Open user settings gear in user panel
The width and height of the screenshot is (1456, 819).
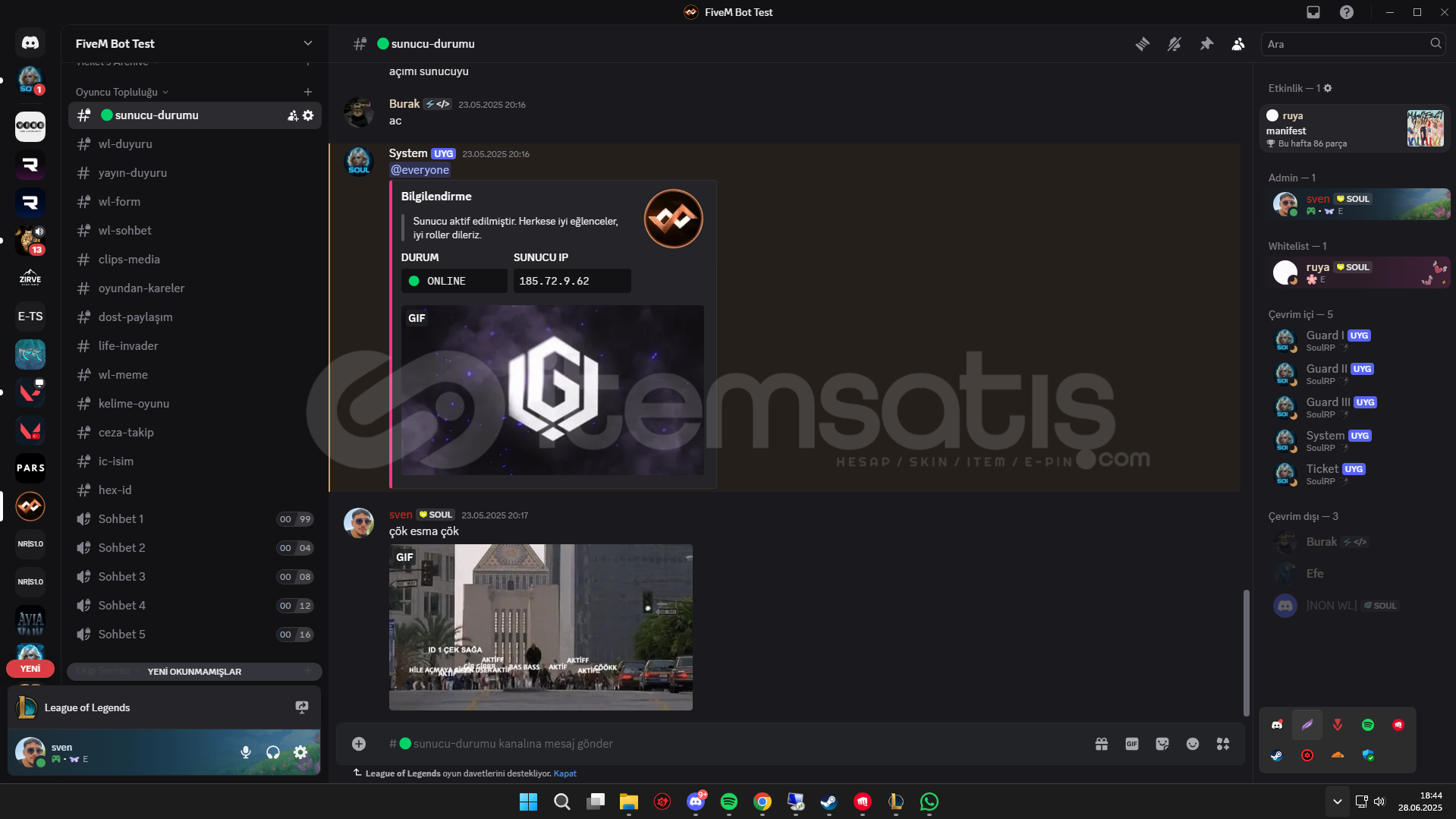point(300,752)
